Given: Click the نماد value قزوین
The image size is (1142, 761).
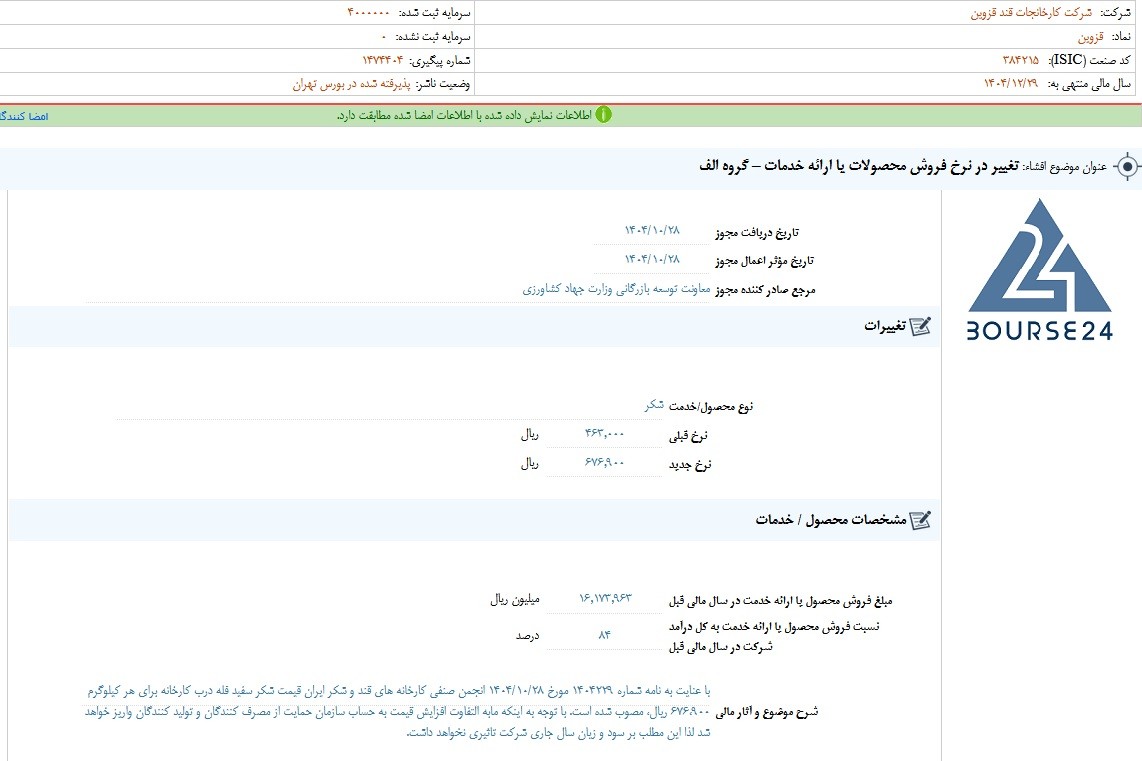Looking at the screenshot, I should coord(1090,36).
